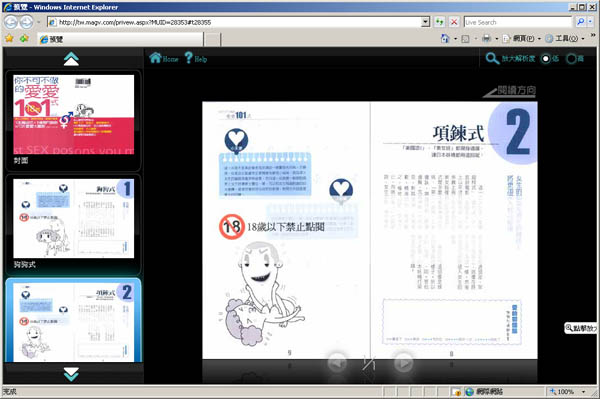
Task: Open the 網頁(P) Page menu
Action: pos(519,39)
